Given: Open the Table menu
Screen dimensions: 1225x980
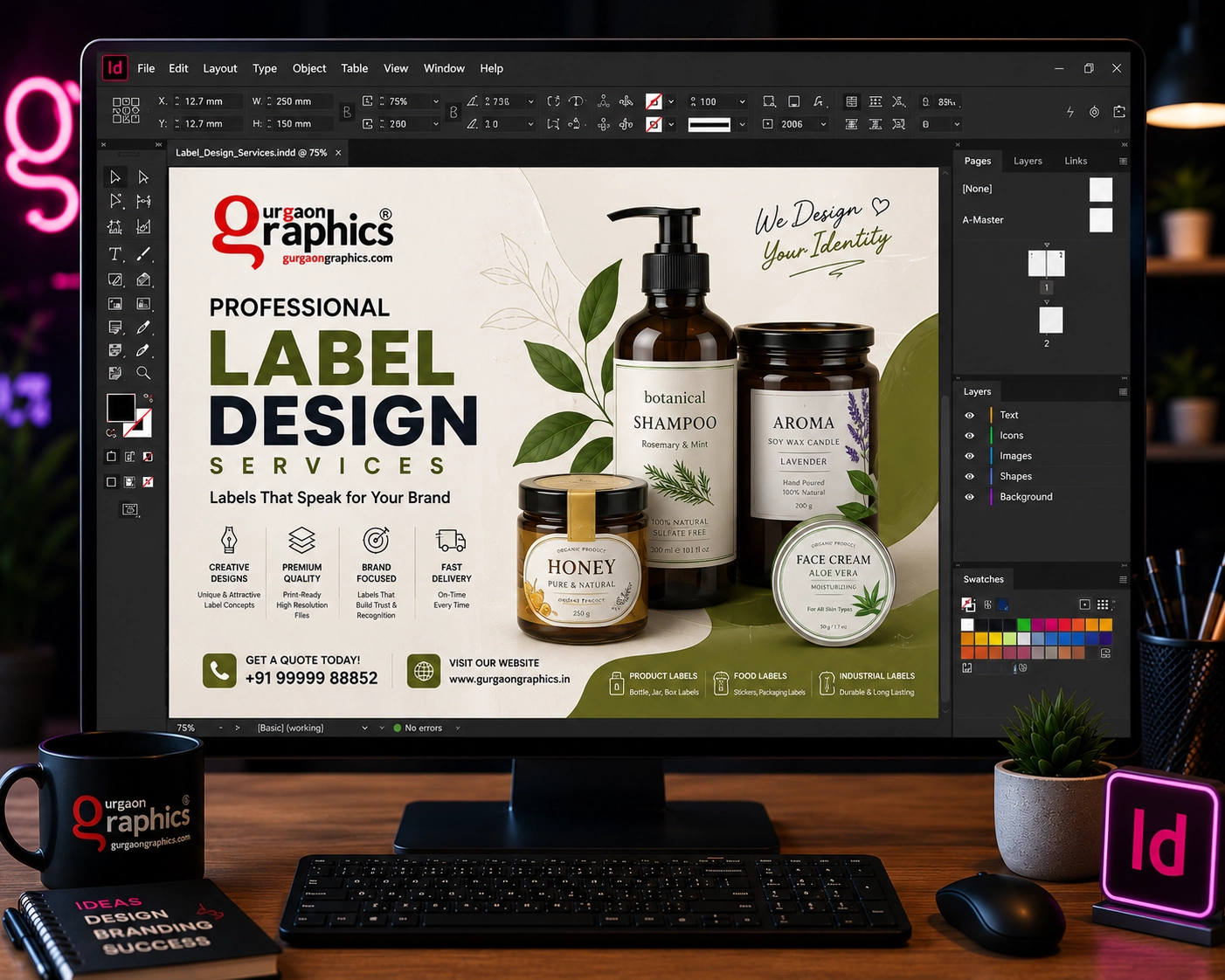Looking at the screenshot, I should [x=354, y=68].
